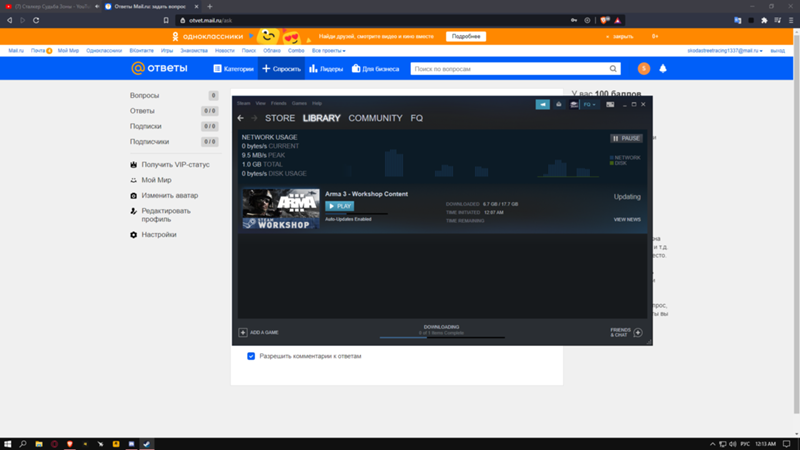Open the Games menu in Steam
800x450 pixels.
pos(299,103)
